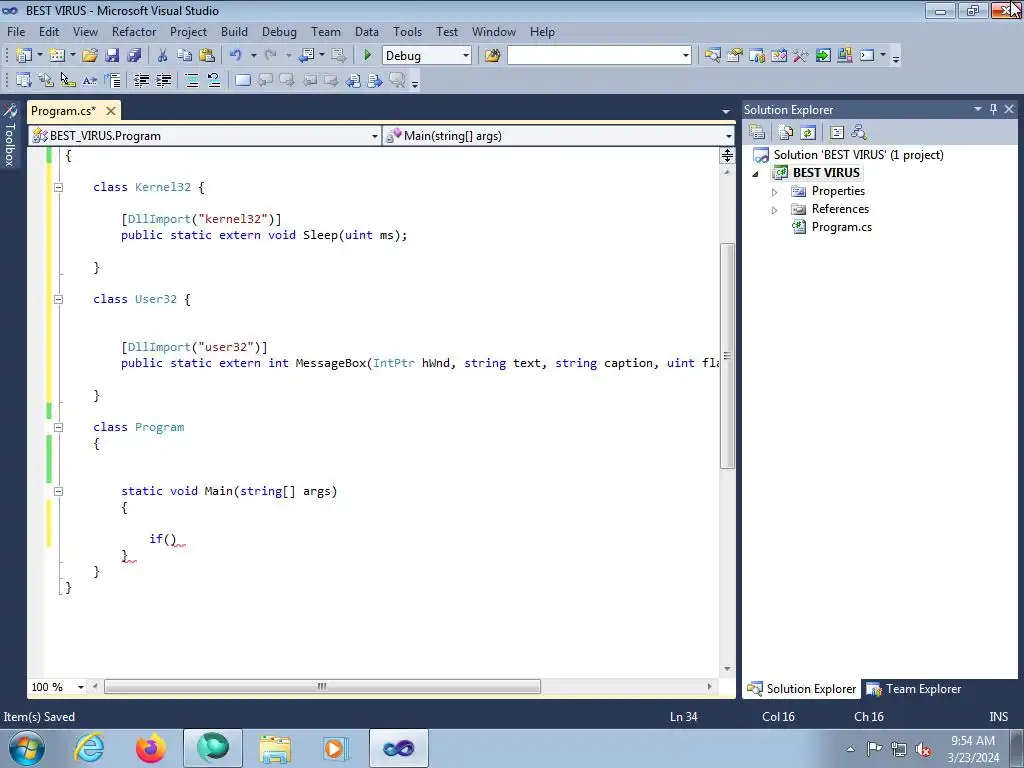Click the Display Object Member List icon
Screen dimensions: 1024x768
[x=24, y=80]
